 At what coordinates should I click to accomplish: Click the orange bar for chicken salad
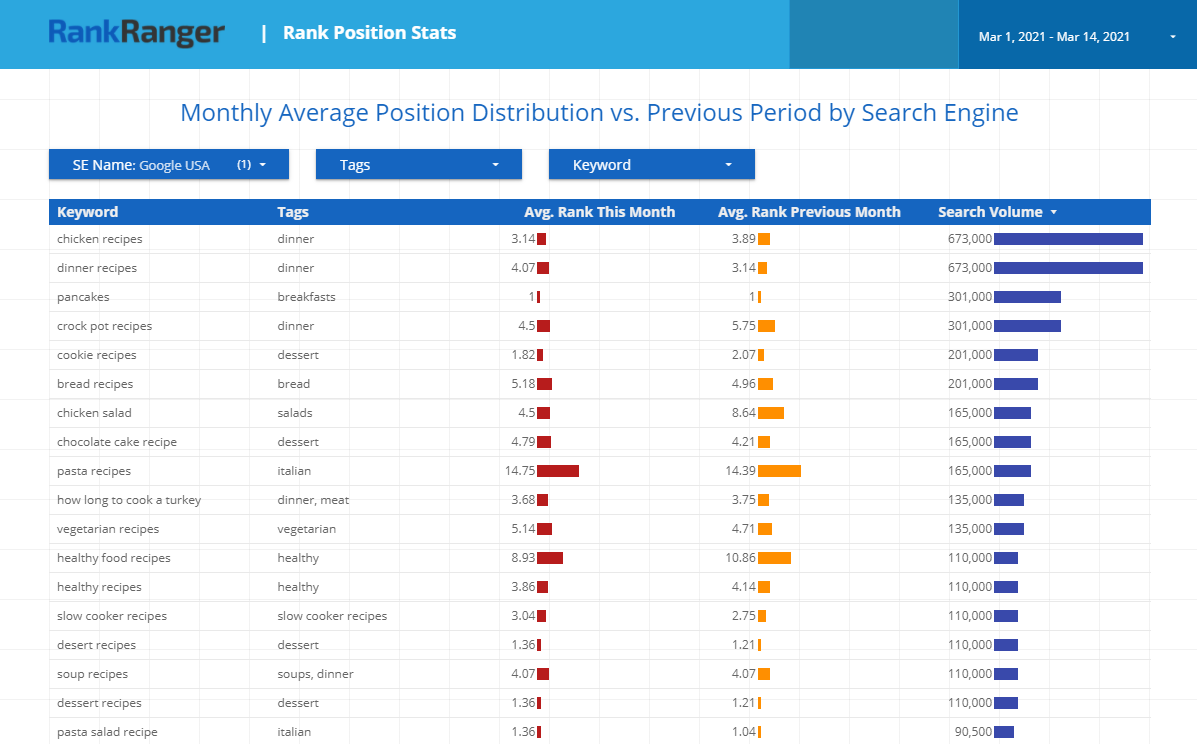click(770, 413)
